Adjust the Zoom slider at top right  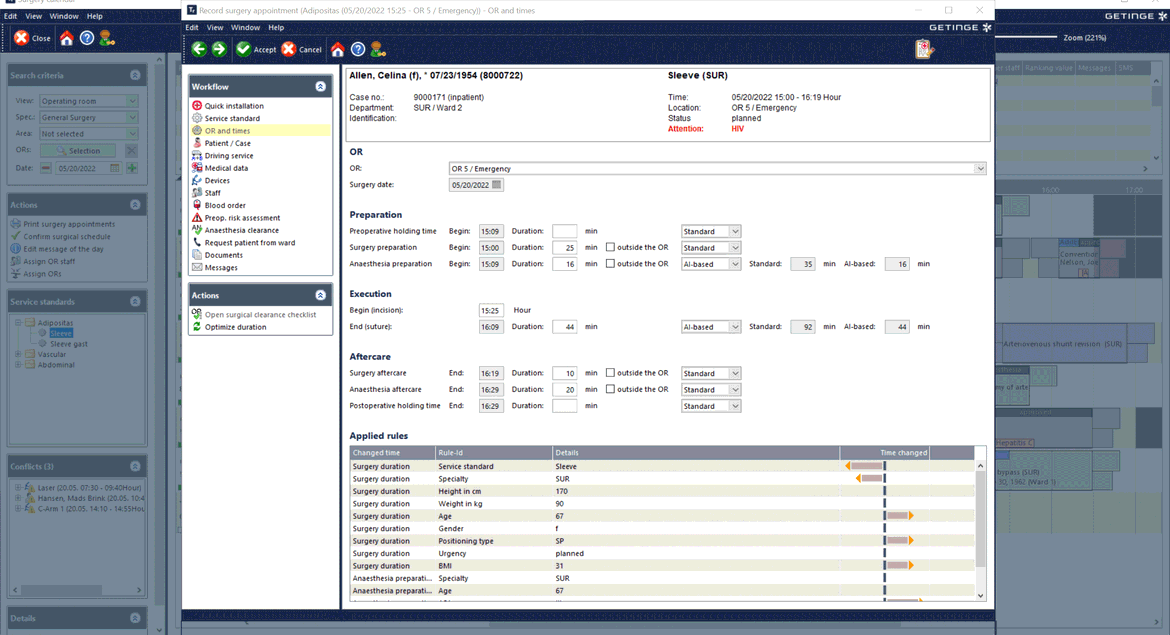coord(1025,37)
